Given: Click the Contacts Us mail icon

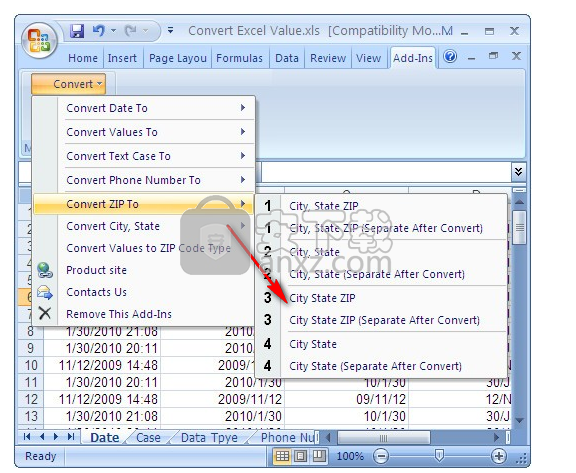Looking at the screenshot, I should click(x=45, y=293).
